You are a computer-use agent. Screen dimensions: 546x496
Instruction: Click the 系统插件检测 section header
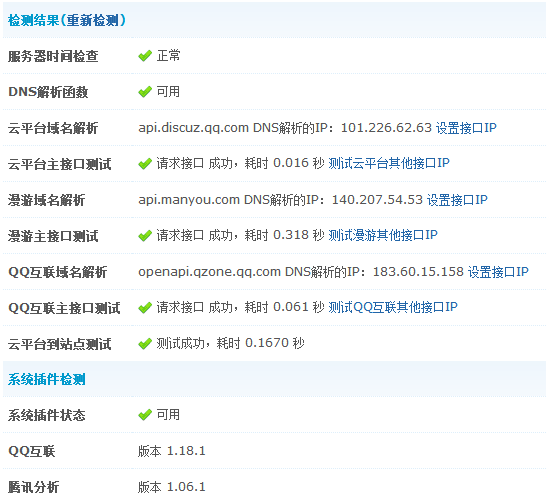click(x=47, y=379)
